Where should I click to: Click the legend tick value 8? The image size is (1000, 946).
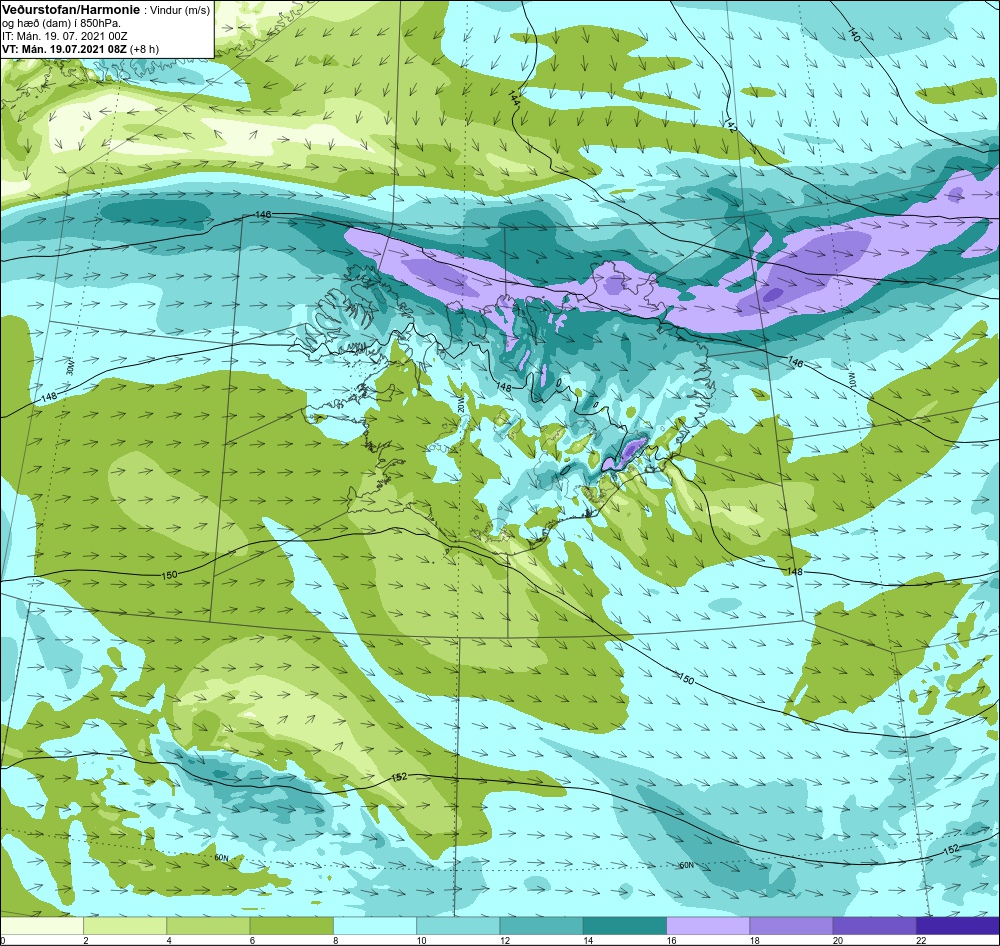tap(335, 940)
